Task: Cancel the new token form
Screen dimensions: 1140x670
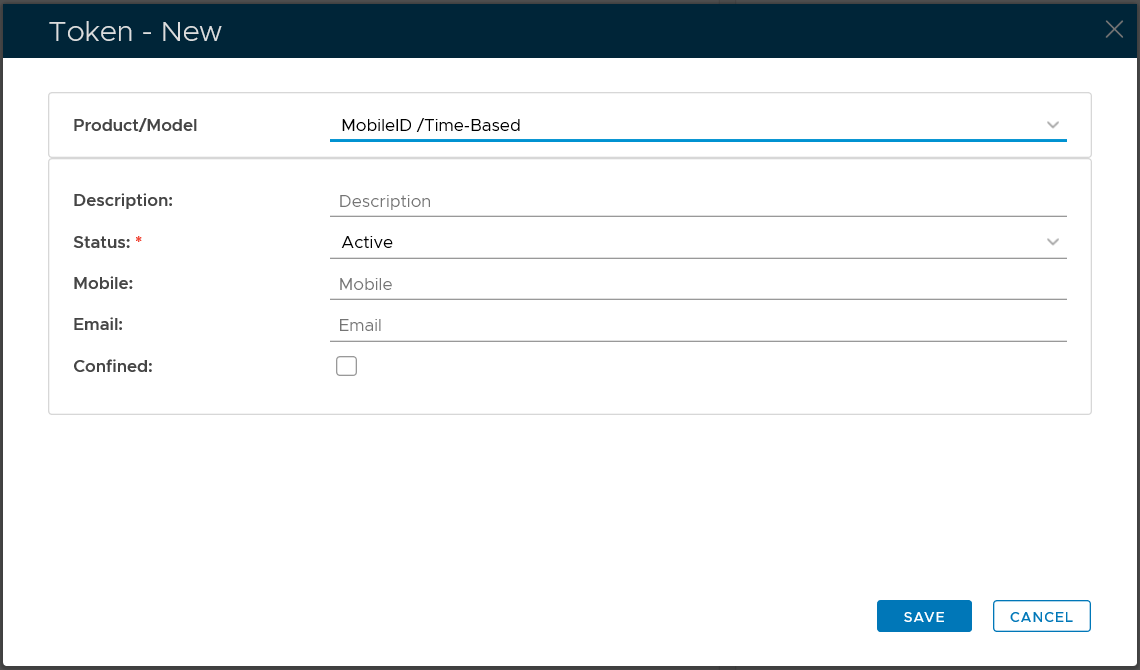Action: tap(1041, 617)
